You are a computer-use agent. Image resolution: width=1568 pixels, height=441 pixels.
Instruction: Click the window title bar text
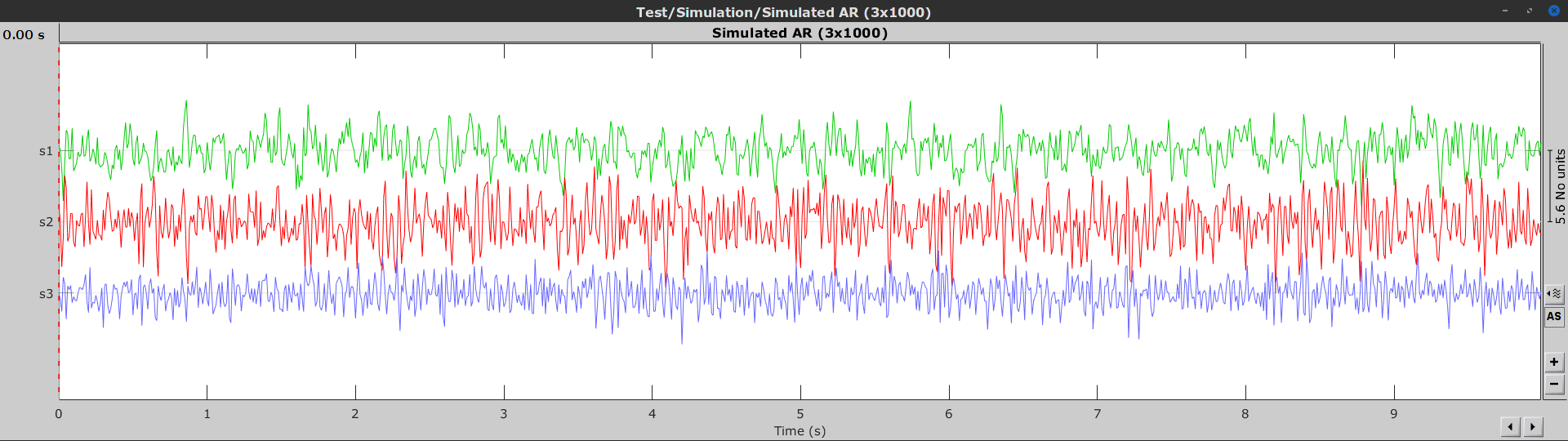pos(783,12)
